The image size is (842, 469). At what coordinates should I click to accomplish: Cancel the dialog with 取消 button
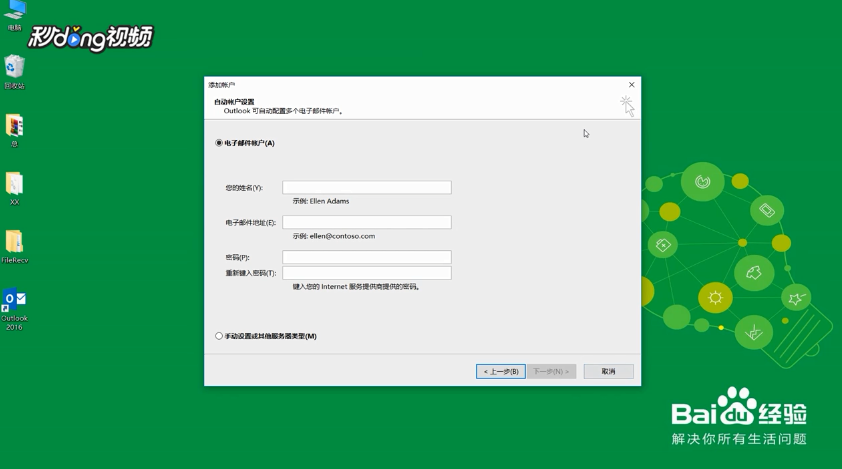[608, 371]
